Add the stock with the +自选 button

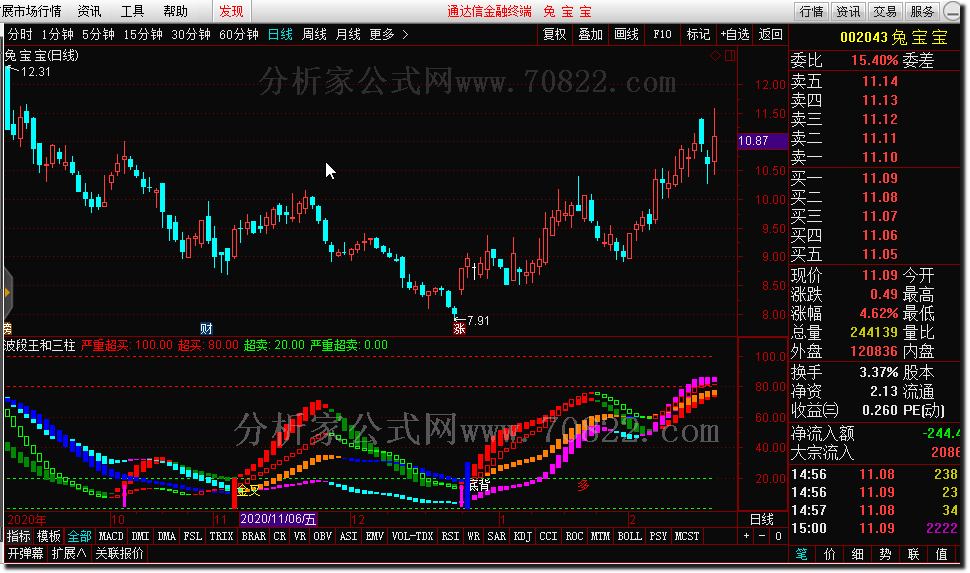[x=734, y=35]
